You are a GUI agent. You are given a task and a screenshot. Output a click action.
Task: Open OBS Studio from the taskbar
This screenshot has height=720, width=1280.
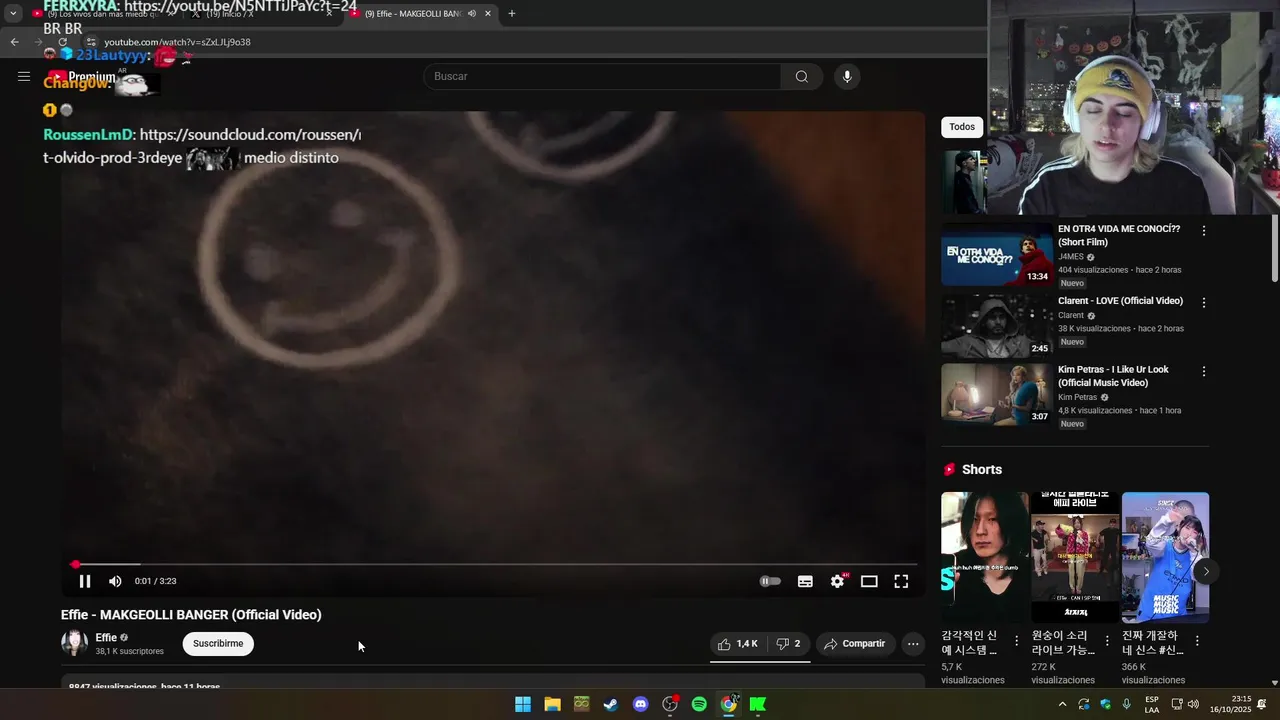click(670, 704)
